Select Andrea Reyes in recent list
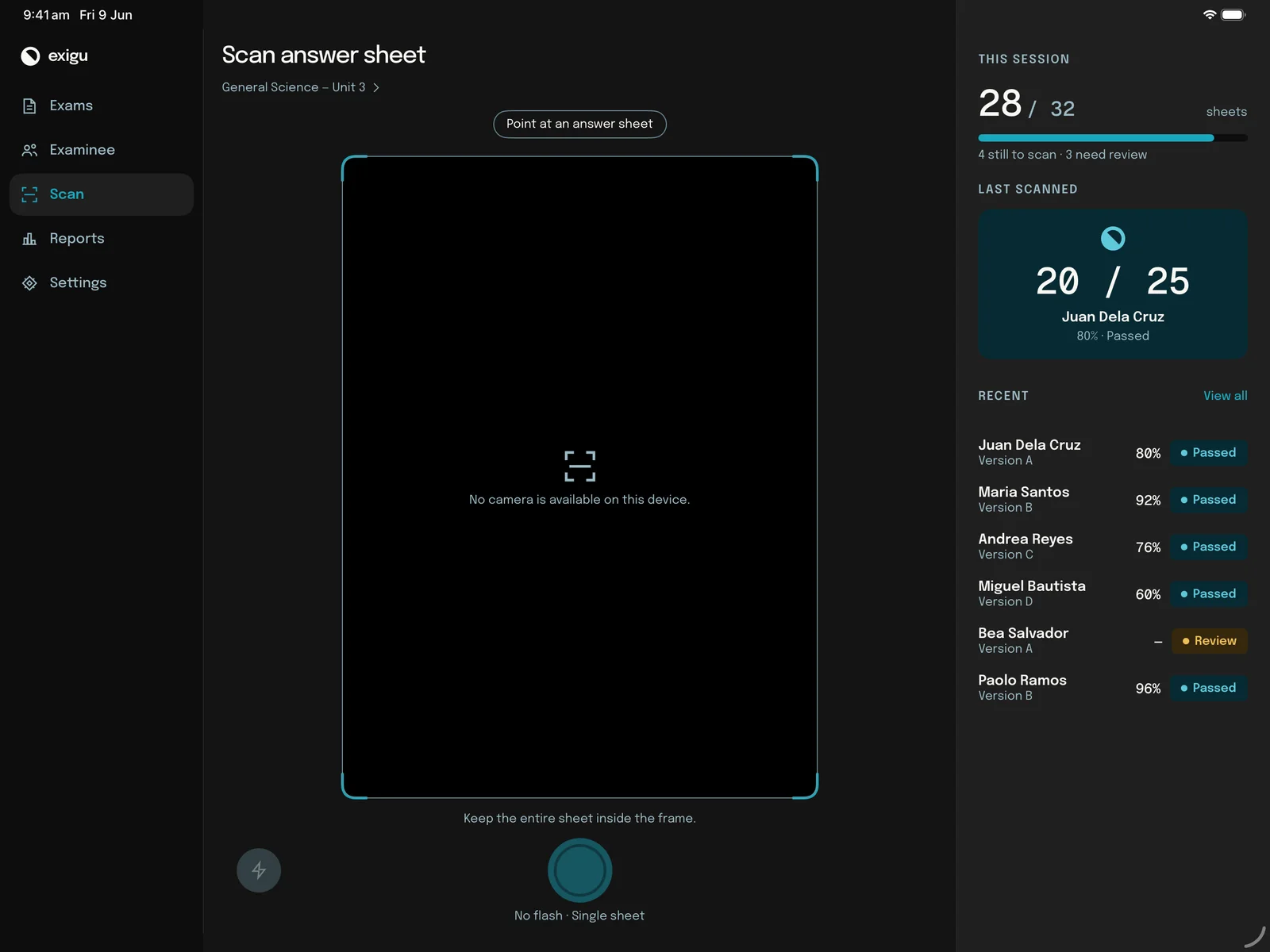The image size is (1270, 952). 1113,547
